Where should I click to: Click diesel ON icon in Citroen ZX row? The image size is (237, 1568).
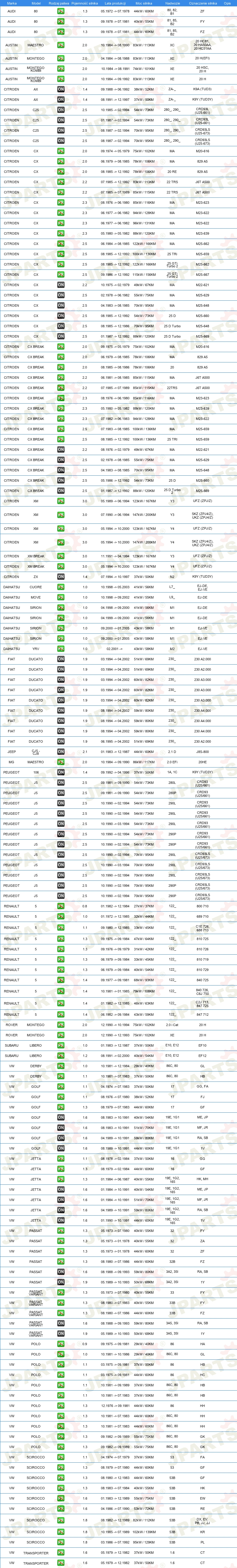pos(61,576)
